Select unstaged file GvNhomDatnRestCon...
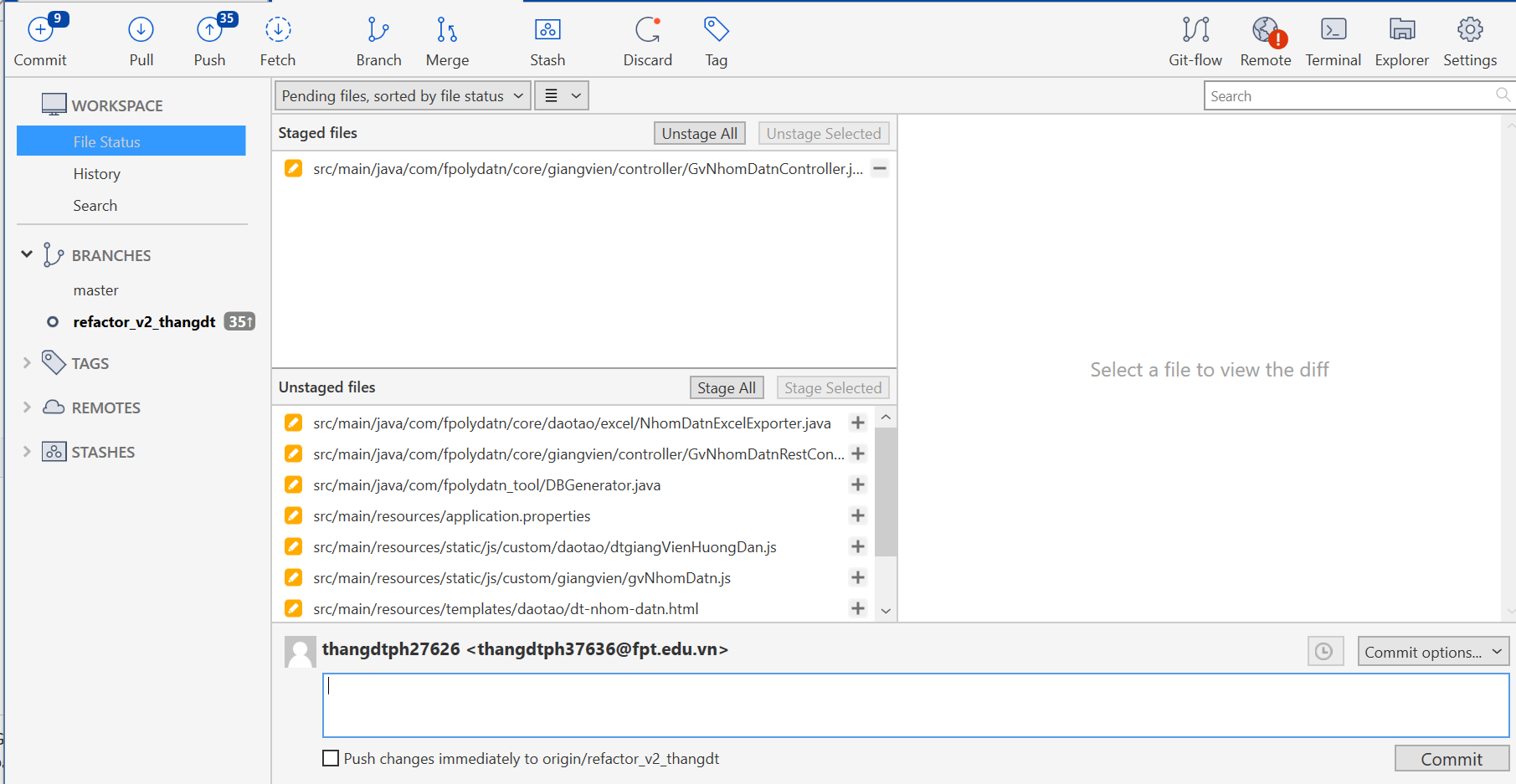 578,453
